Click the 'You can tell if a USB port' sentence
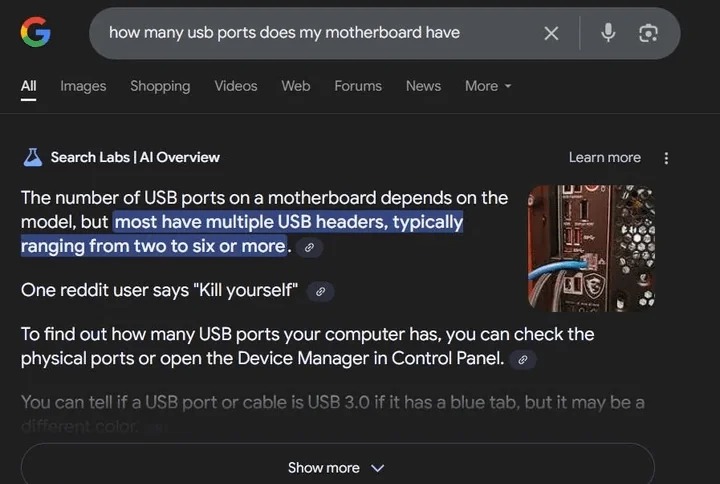 tap(332, 414)
